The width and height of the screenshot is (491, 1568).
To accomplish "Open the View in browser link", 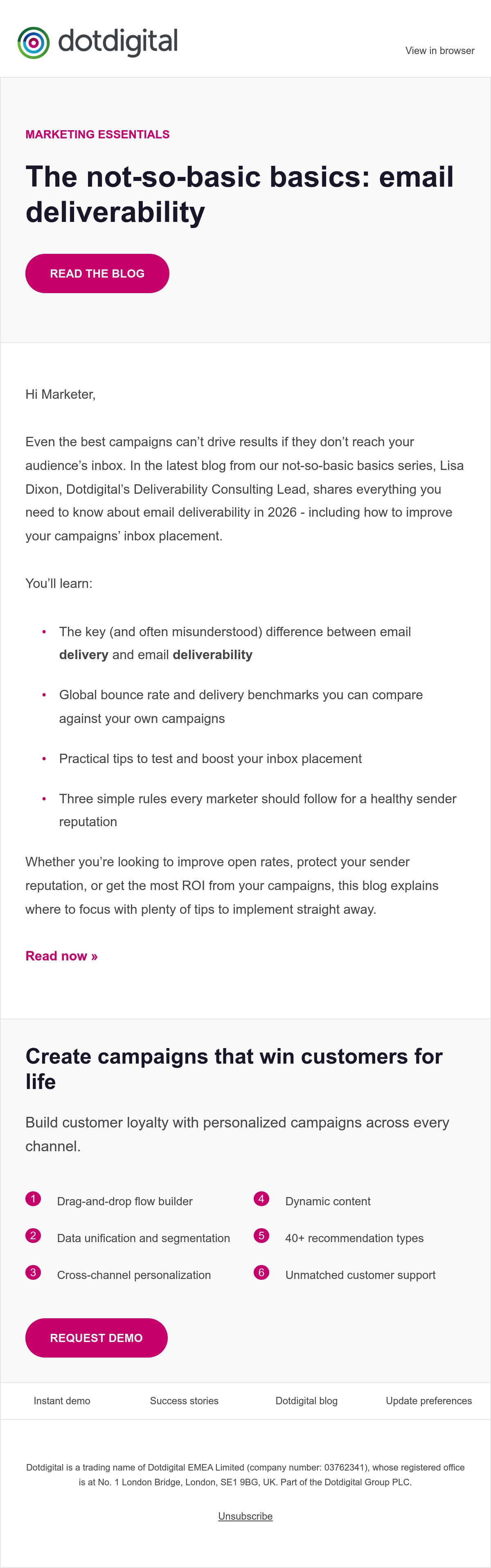I will pos(440,50).
